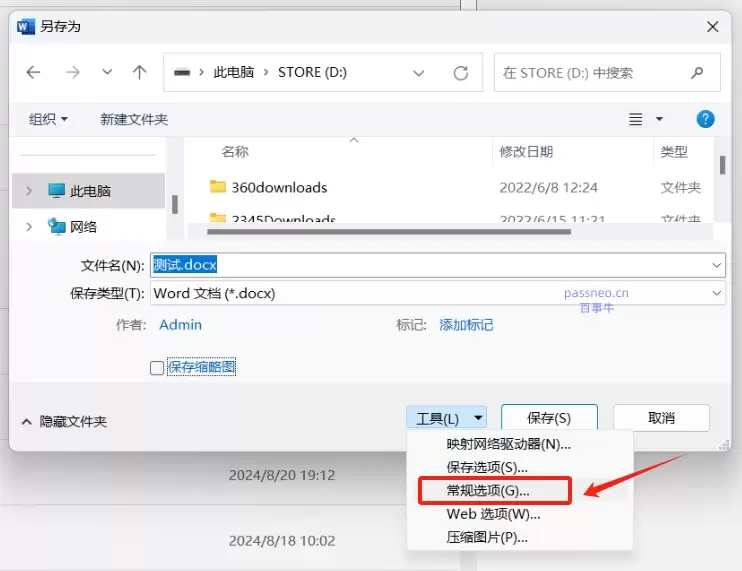Image resolution: width=742 pixels, height=571 pixels.
Task: Open the 文件名 dropdown arrow
Action: click(x=716, y=265)
